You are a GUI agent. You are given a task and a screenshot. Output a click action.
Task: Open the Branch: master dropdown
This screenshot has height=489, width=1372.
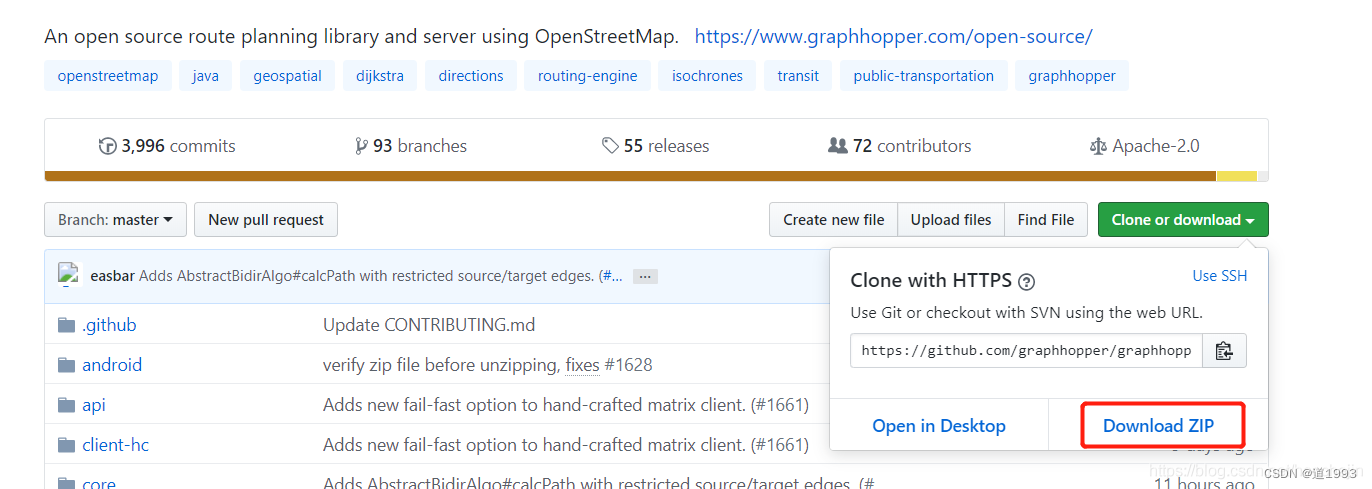coord(115,220)
